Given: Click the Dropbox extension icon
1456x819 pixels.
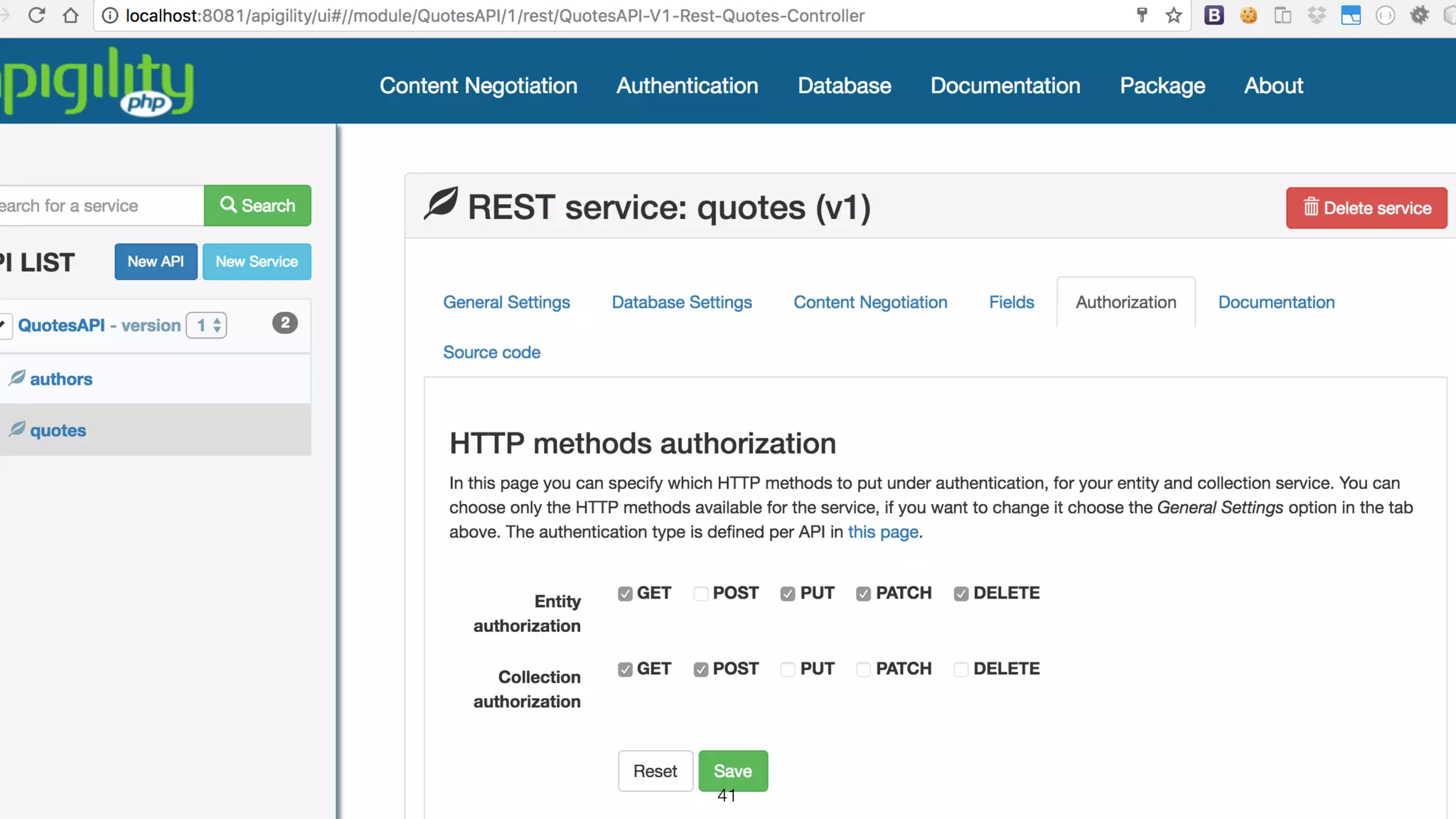Looking at the screenshot, I should click(1317, 15).
